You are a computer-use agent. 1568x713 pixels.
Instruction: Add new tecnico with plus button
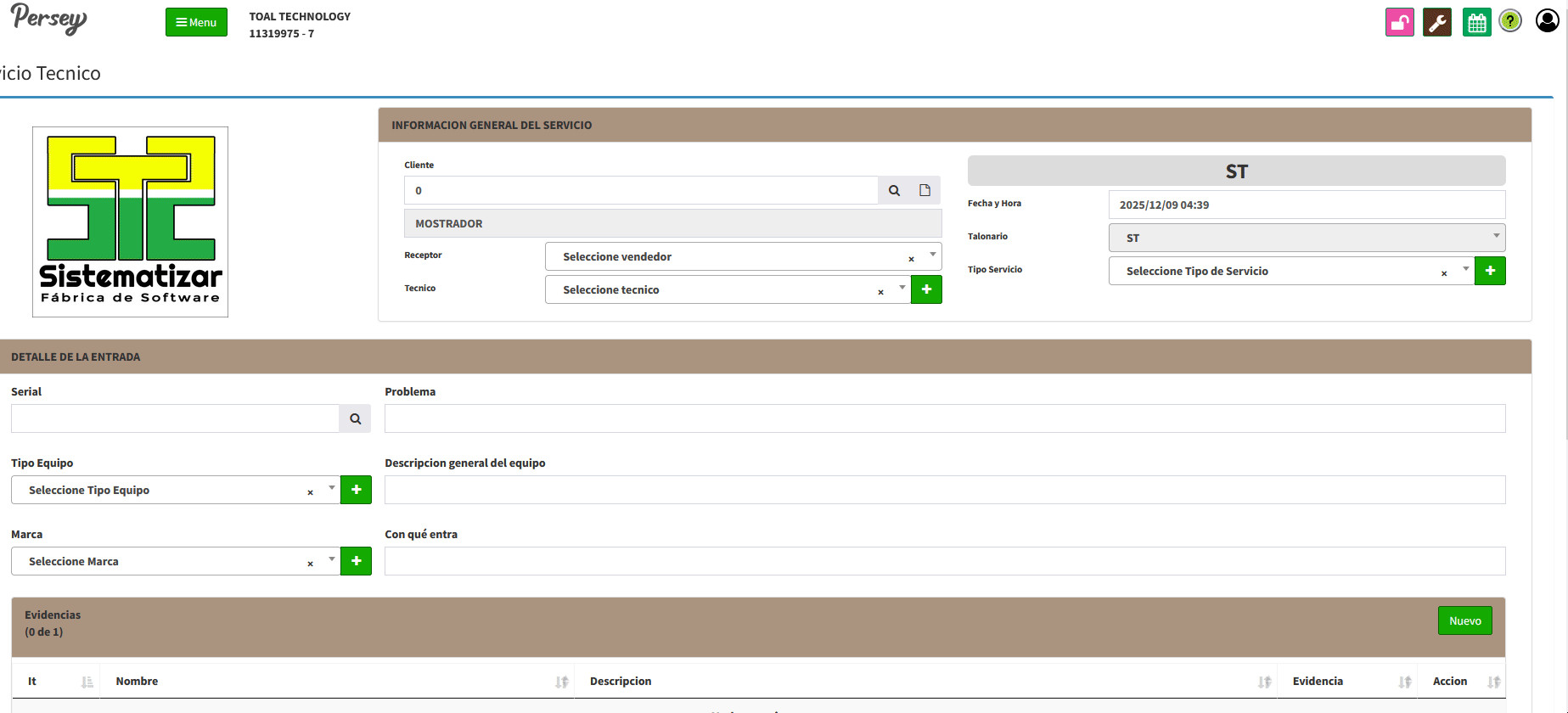pos(926,289)
